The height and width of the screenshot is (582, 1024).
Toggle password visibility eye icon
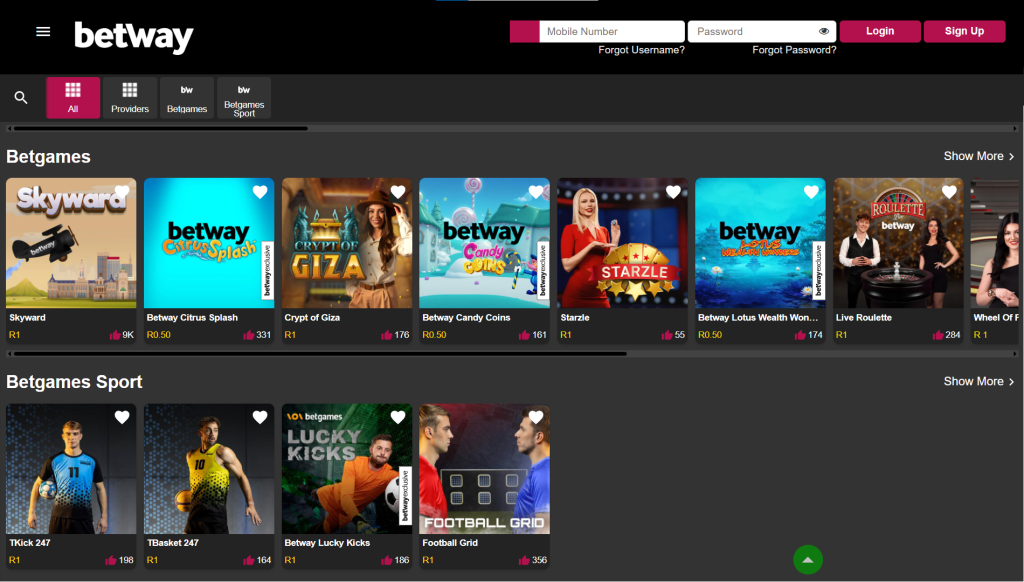[x=824, y=31]
